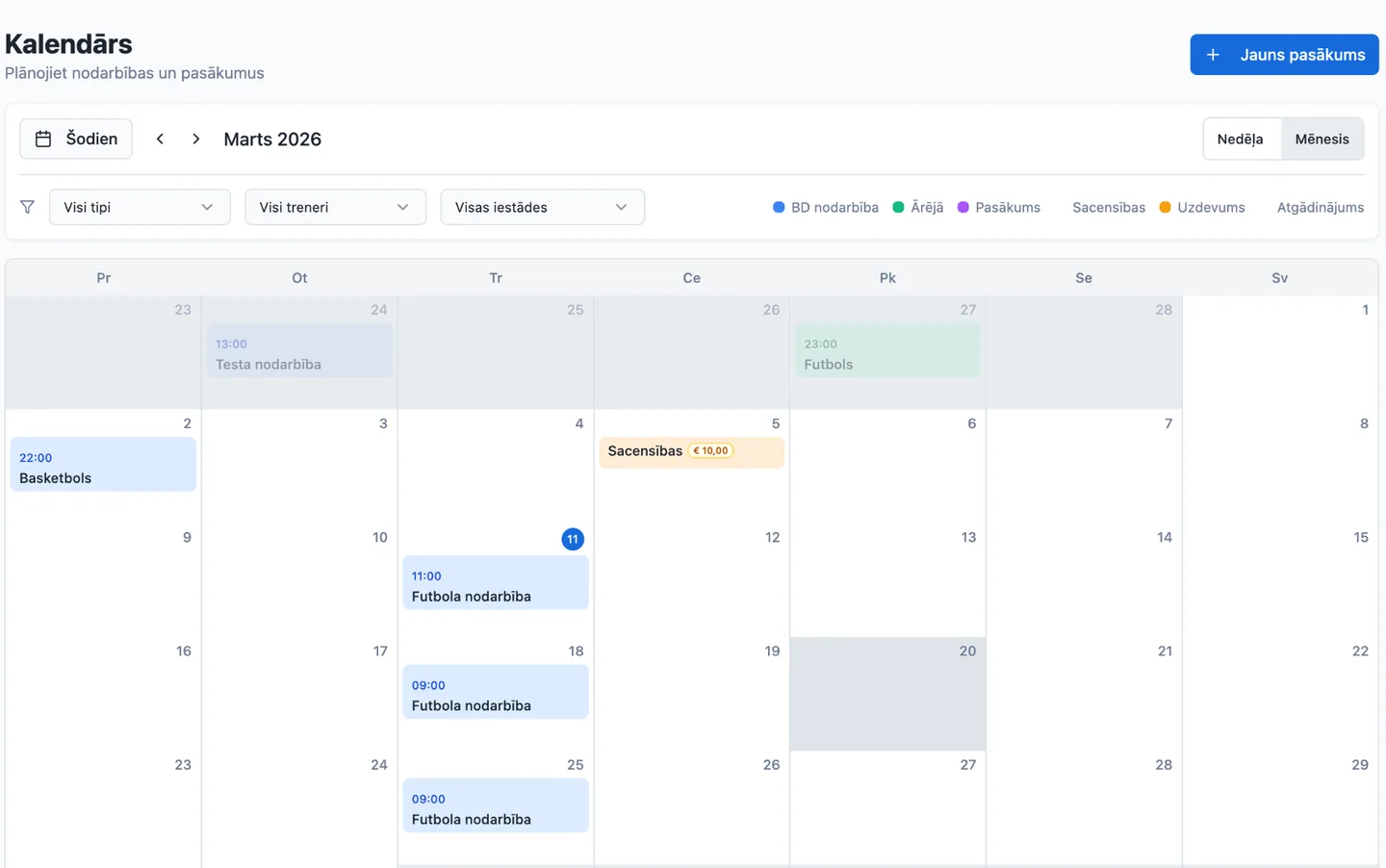Click the Atgādinājums legend label
The image size is (1386, 868).
[x=1320, y=207]
